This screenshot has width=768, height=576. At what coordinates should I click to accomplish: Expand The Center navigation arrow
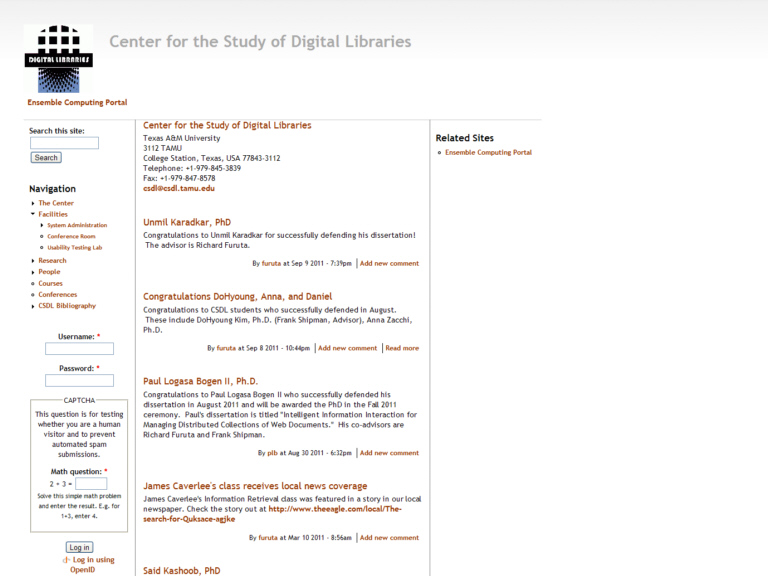(33, 203)
